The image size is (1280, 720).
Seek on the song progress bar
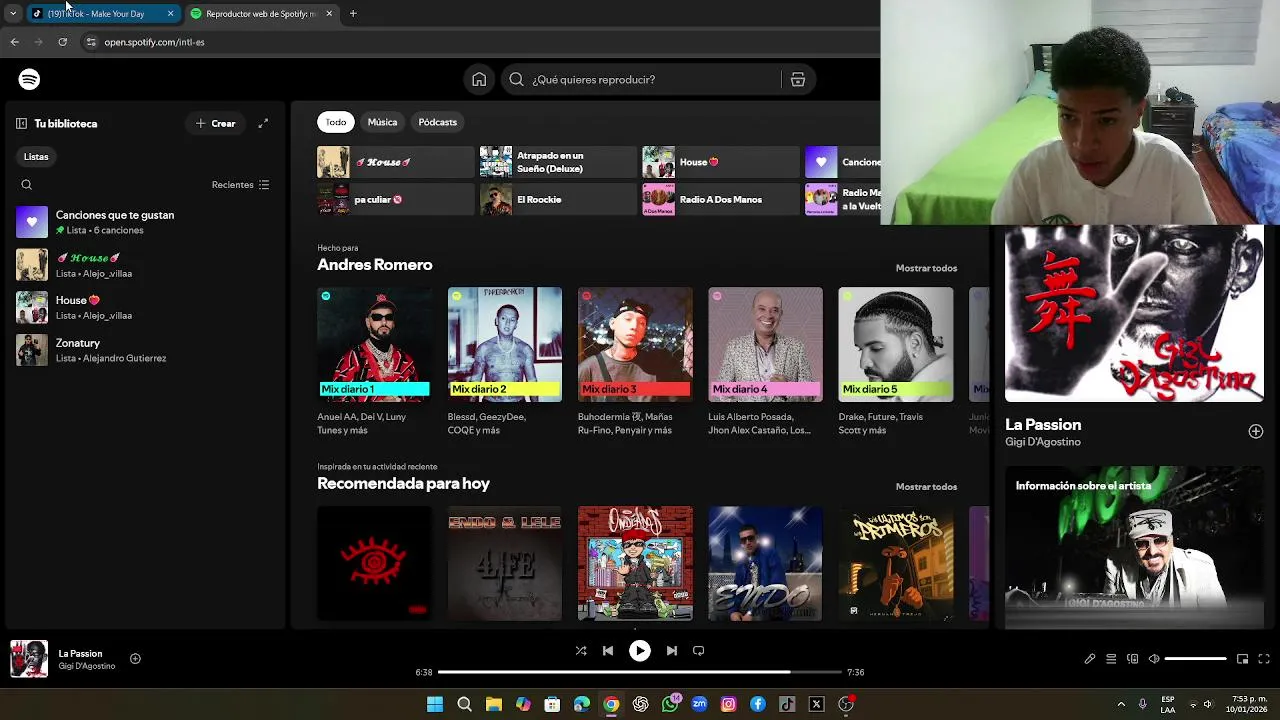pyautogui.click(x=640, y=672)
